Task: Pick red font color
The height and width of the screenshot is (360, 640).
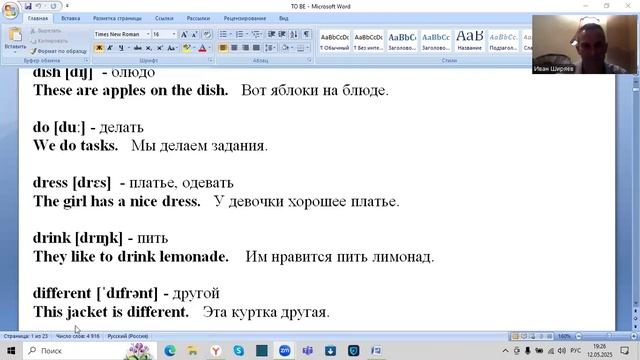Action: [202, 48]
